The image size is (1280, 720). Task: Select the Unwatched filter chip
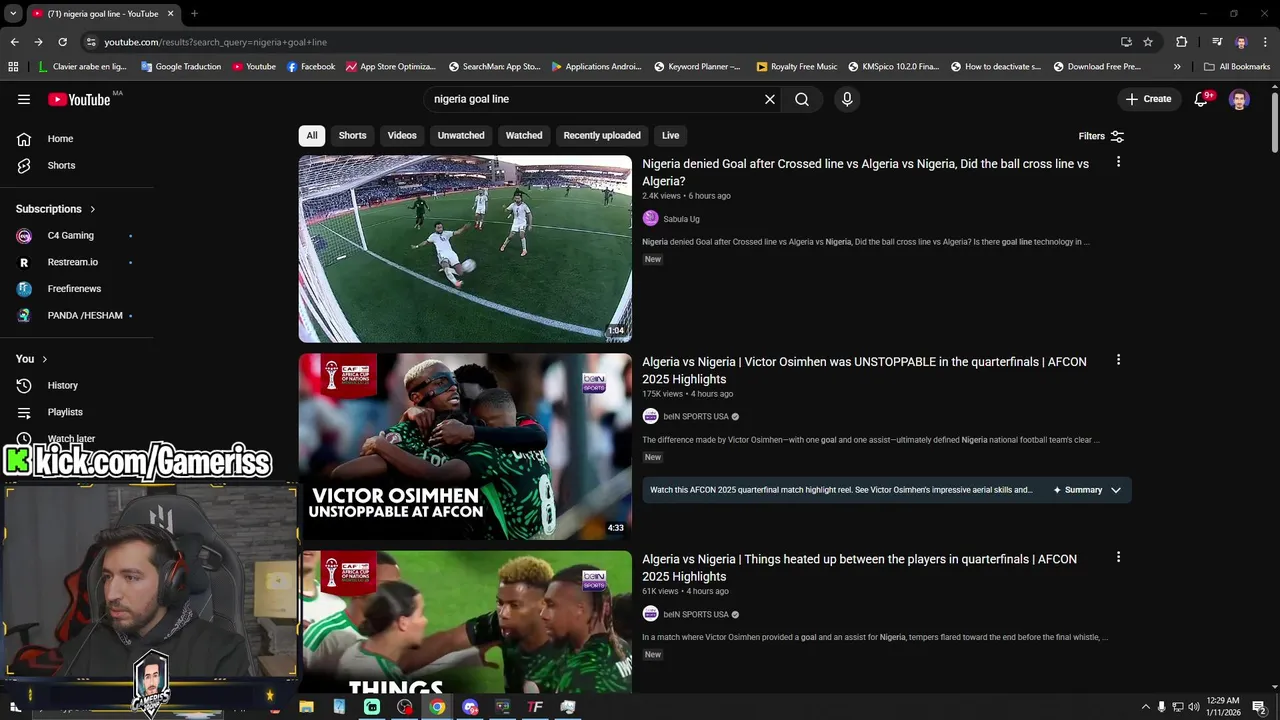coord(461,136)
